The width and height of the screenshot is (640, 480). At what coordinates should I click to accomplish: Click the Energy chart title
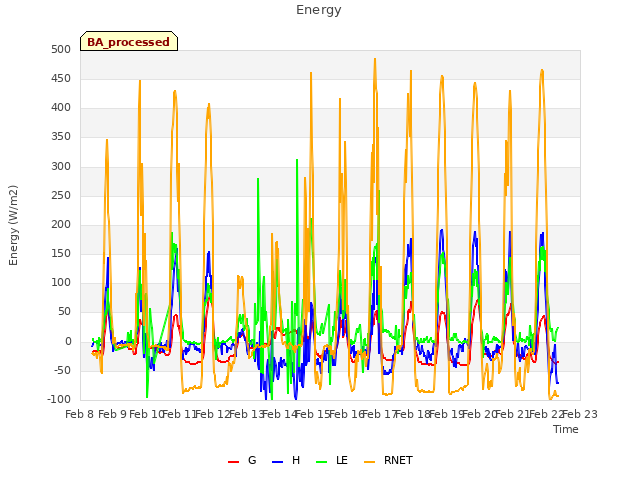tap(318, 10)
